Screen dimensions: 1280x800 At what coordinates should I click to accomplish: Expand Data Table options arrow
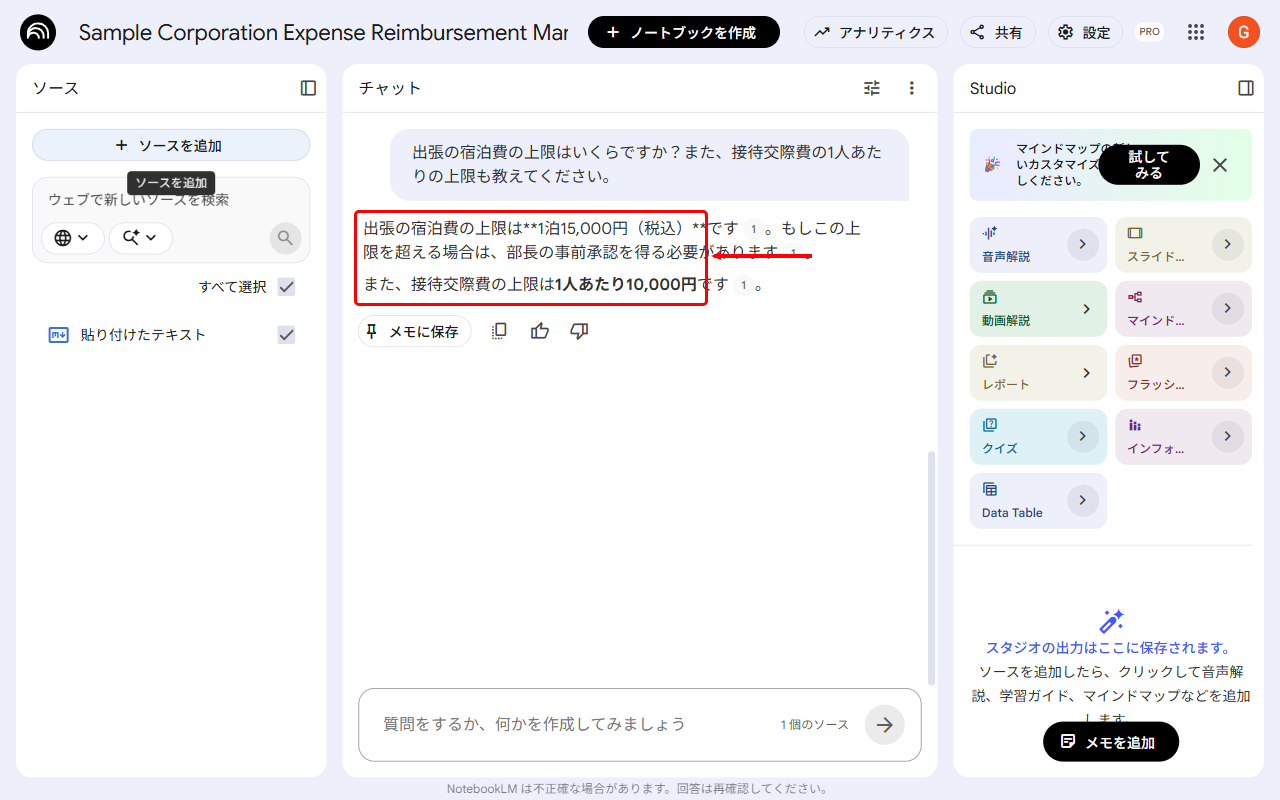point(1083,501)
